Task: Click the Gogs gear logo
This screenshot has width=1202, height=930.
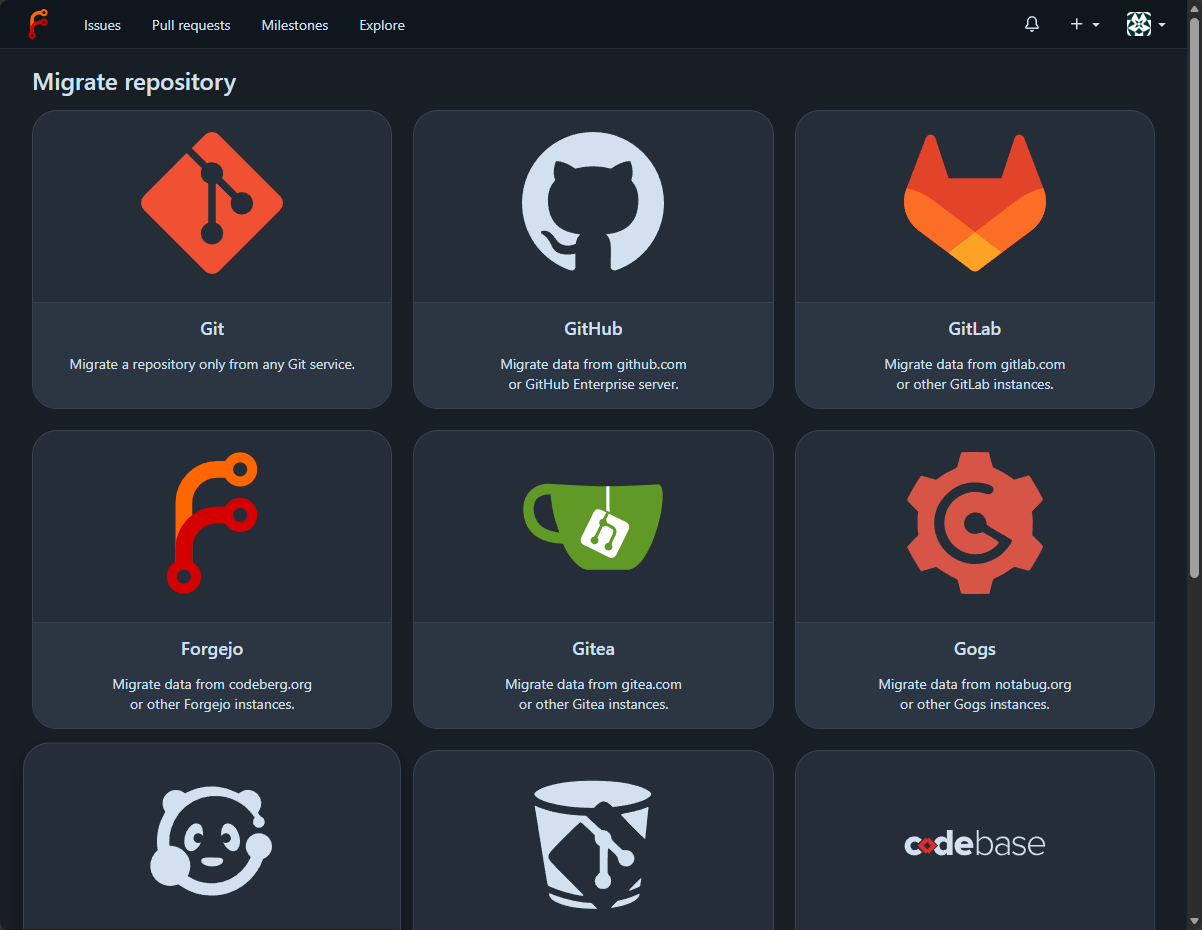Action: [975, 523]
